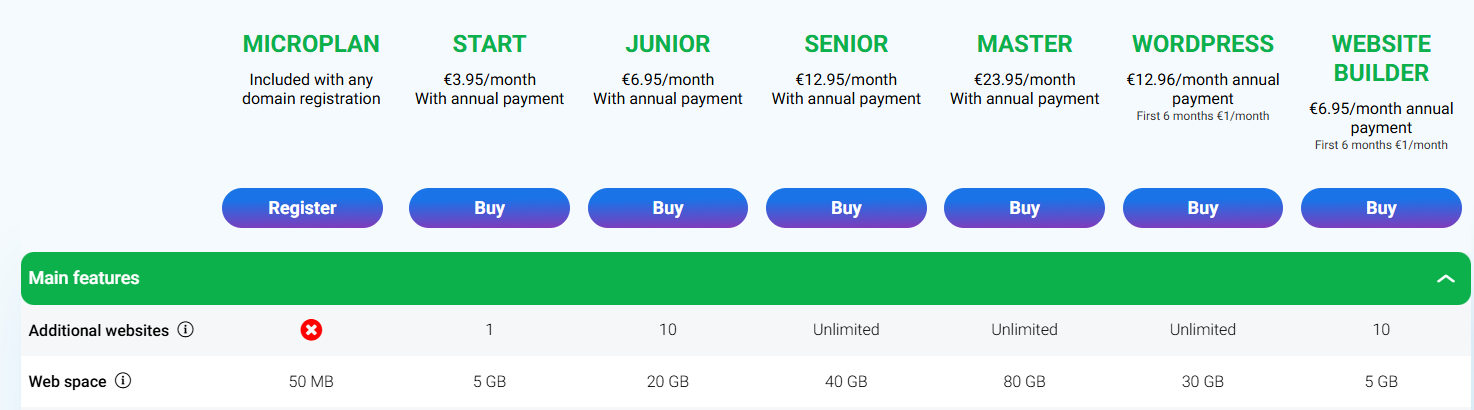
Task: Open the WEBSITE BUILDER plan title
Action: [x=1380, y=58]
